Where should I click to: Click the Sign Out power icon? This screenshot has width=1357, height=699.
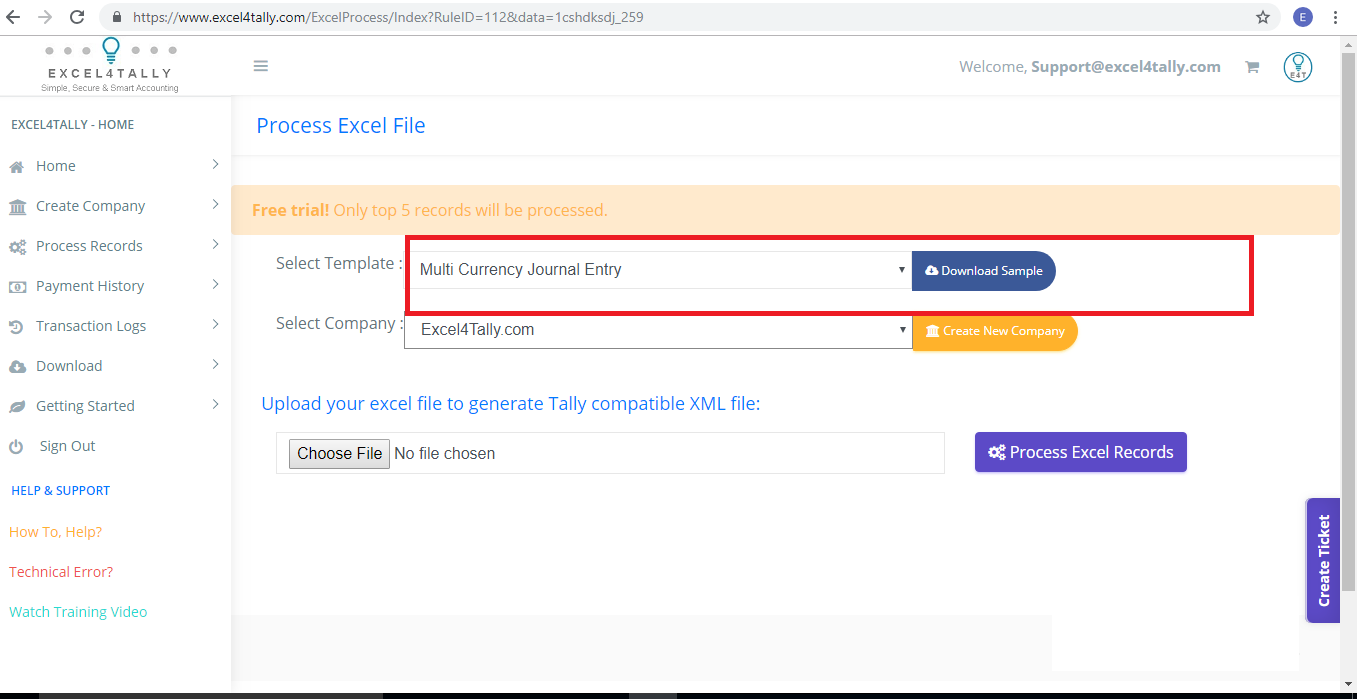(16, 447)
